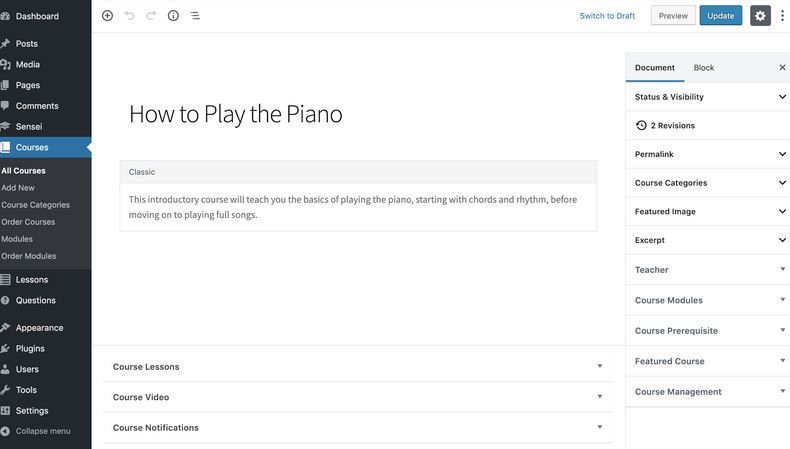Open the Content structure info icon
790x449 pixels.
click(x=173, y=16)
